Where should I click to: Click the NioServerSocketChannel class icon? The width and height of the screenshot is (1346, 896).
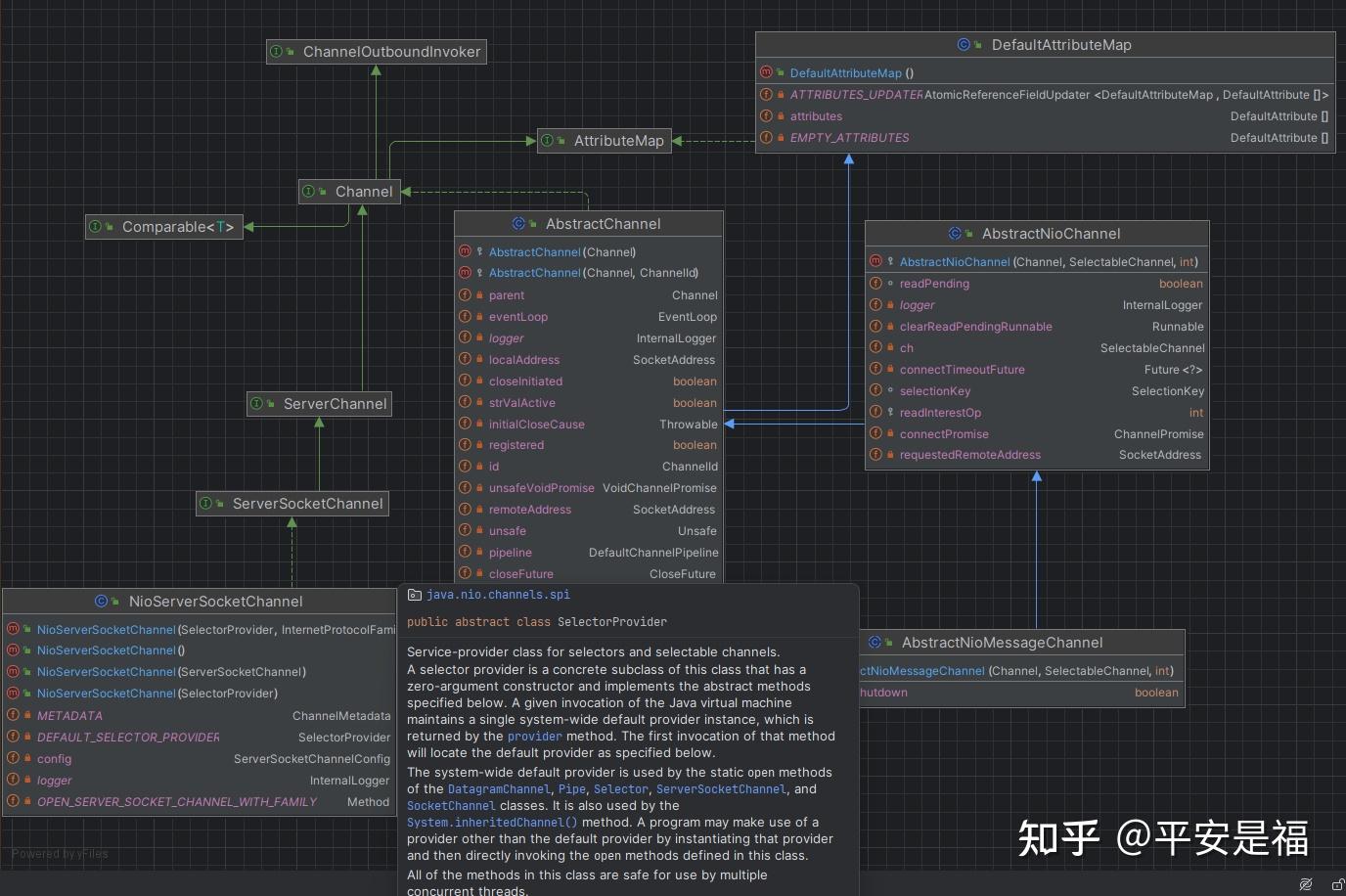coord(101,602)
